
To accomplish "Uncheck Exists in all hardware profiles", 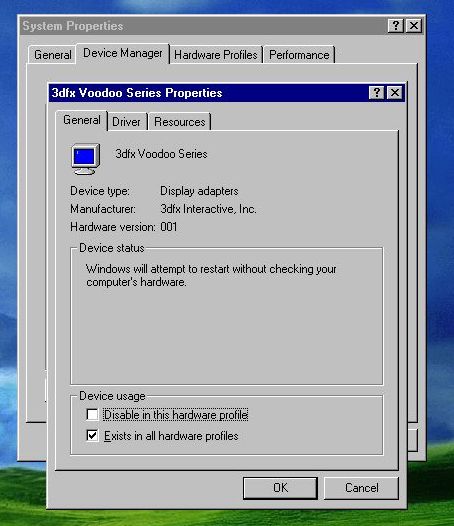I will 92,436.
